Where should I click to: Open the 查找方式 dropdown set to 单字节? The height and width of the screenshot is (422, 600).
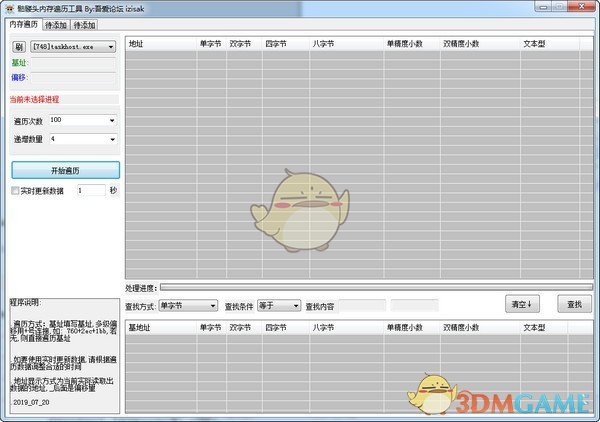(188, 306)
